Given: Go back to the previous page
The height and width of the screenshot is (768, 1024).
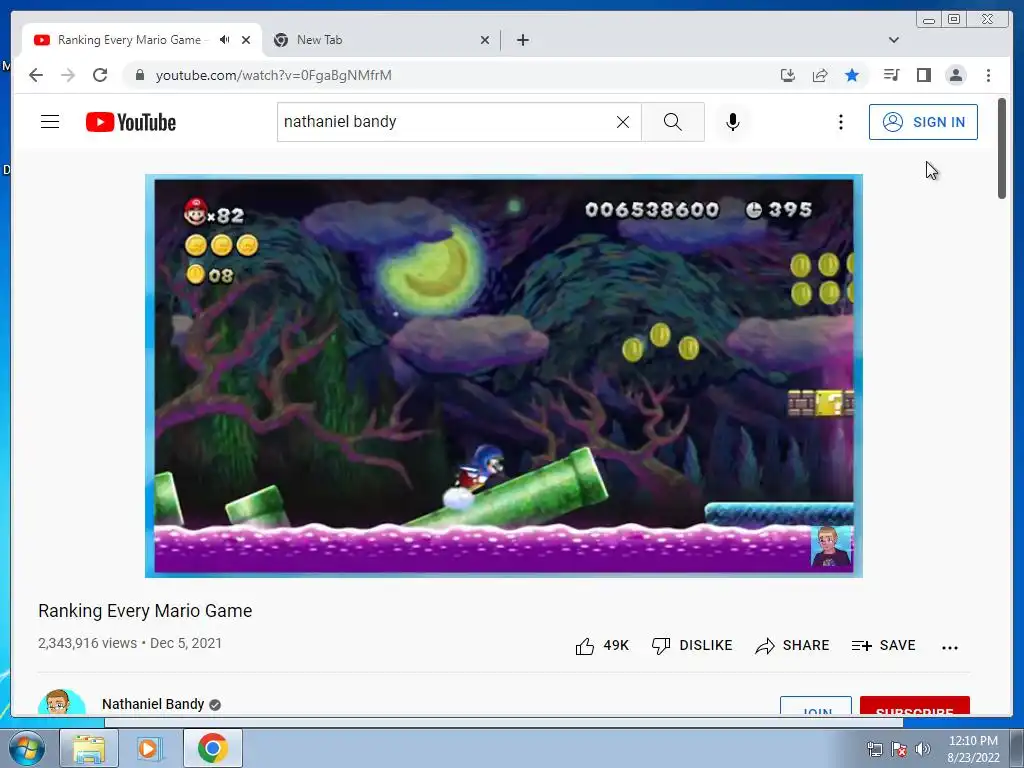Looking at the screenshot, I should point(36,75).
